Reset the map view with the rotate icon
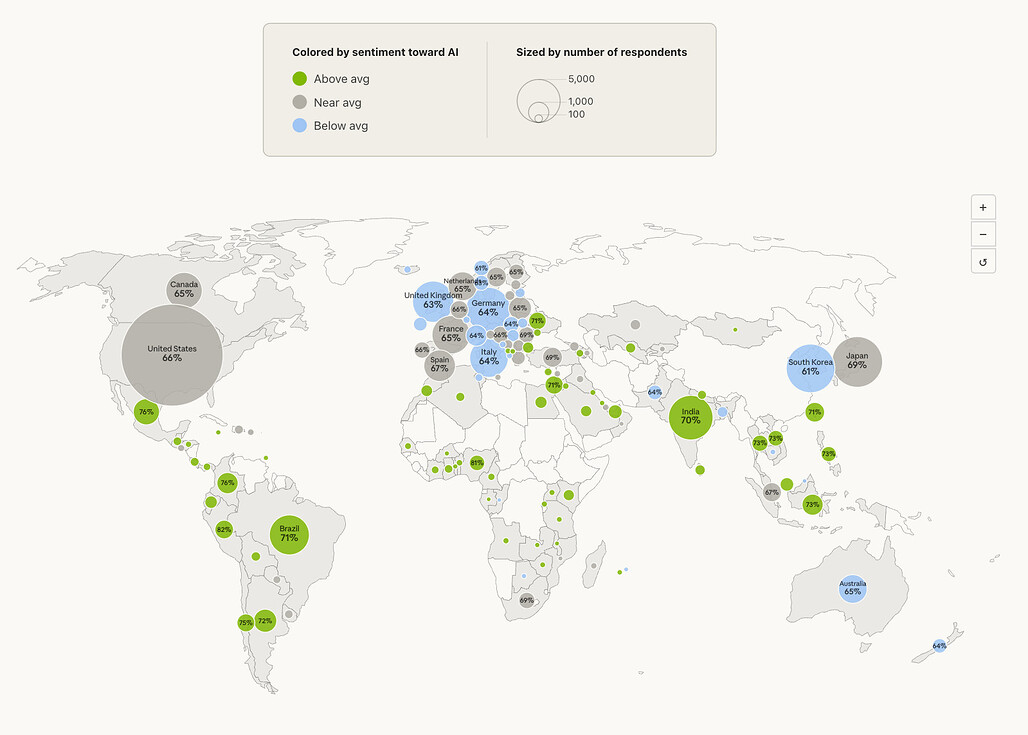 982,261
